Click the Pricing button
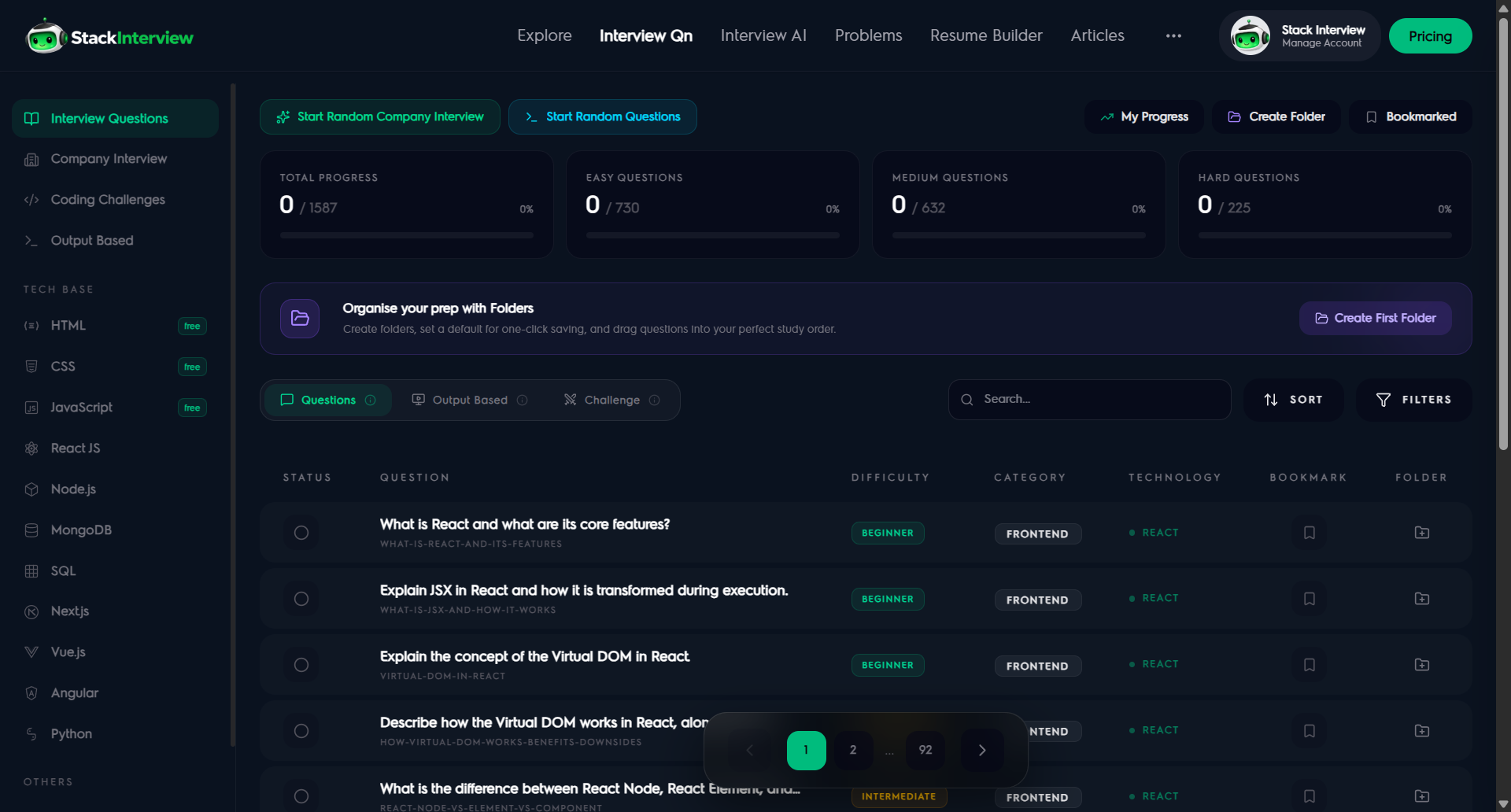This screenshot has height=812, width=1511. [1431, 36]
